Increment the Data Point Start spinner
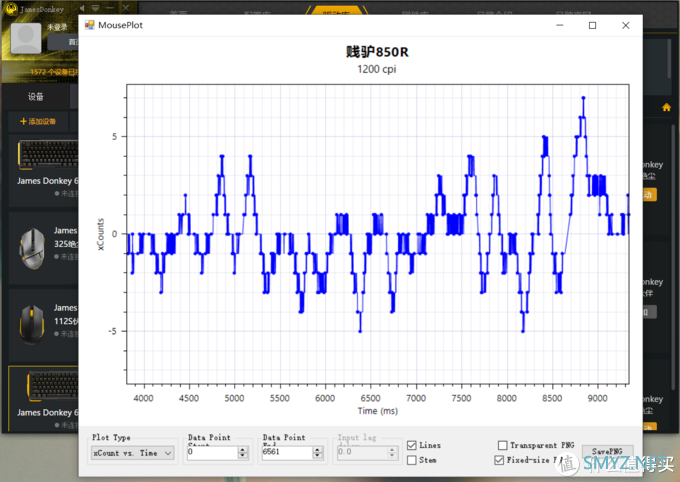The width and height of the screenshot is (680, 482). click(243, 449)
